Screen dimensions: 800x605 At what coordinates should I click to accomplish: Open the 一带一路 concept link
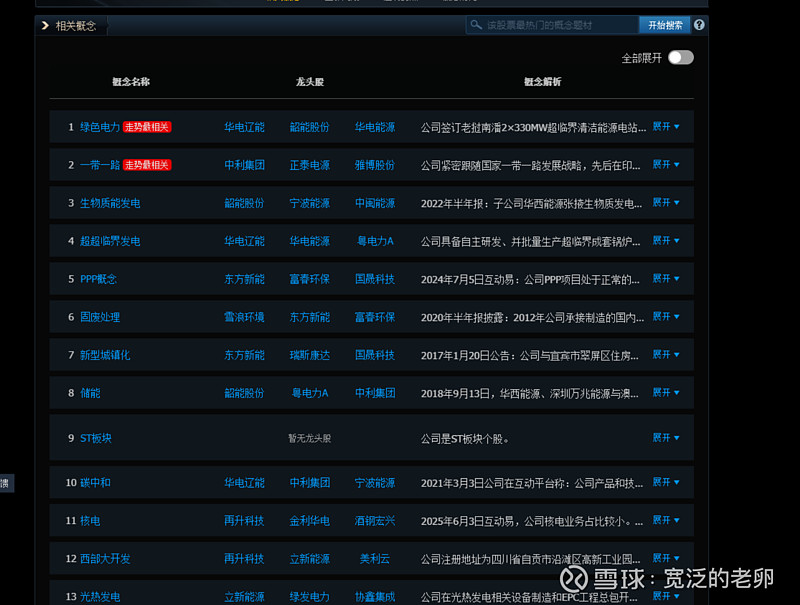pos(100,165)
